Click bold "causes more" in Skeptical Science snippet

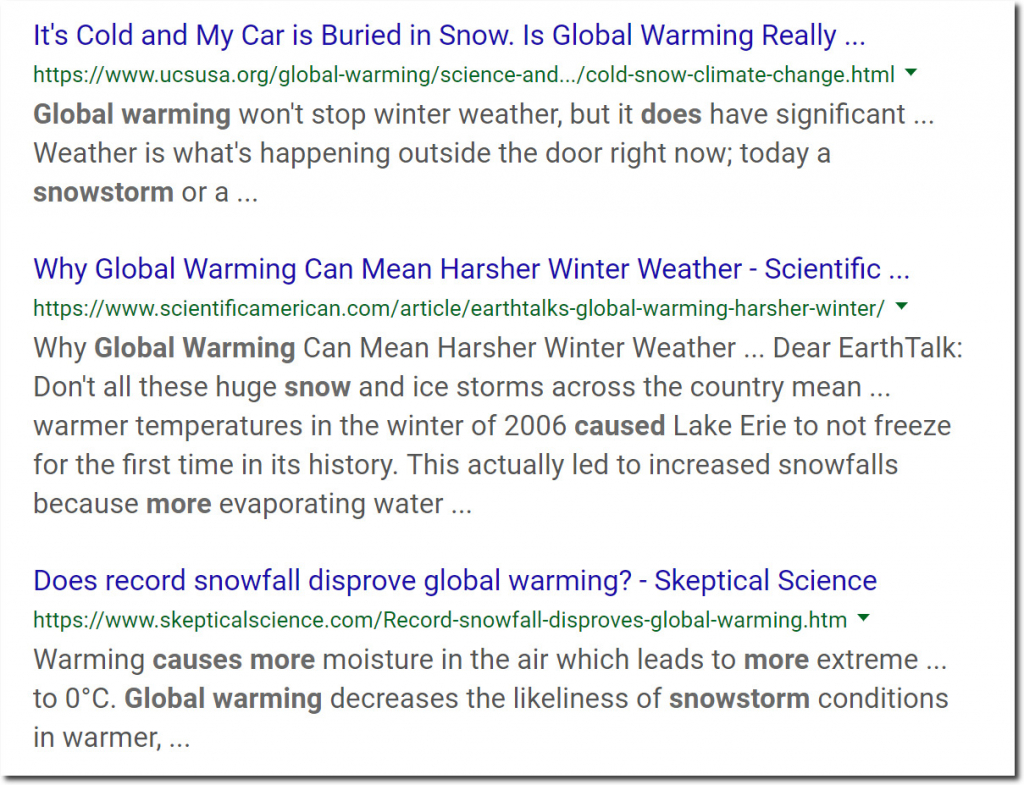point(234,660)
